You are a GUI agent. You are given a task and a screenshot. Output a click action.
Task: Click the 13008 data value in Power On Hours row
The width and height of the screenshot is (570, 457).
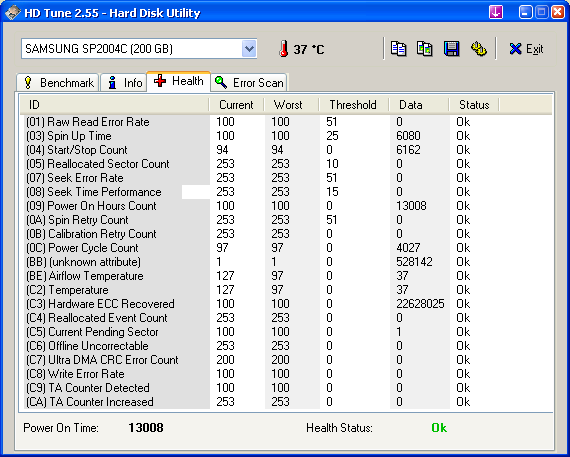(x=411, y=206)
